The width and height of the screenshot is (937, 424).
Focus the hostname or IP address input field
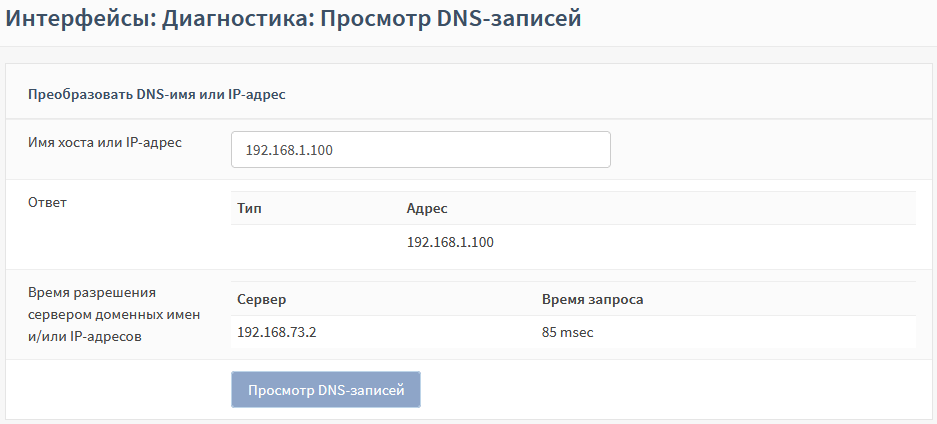pyautogui.click(x=421, y=149)
